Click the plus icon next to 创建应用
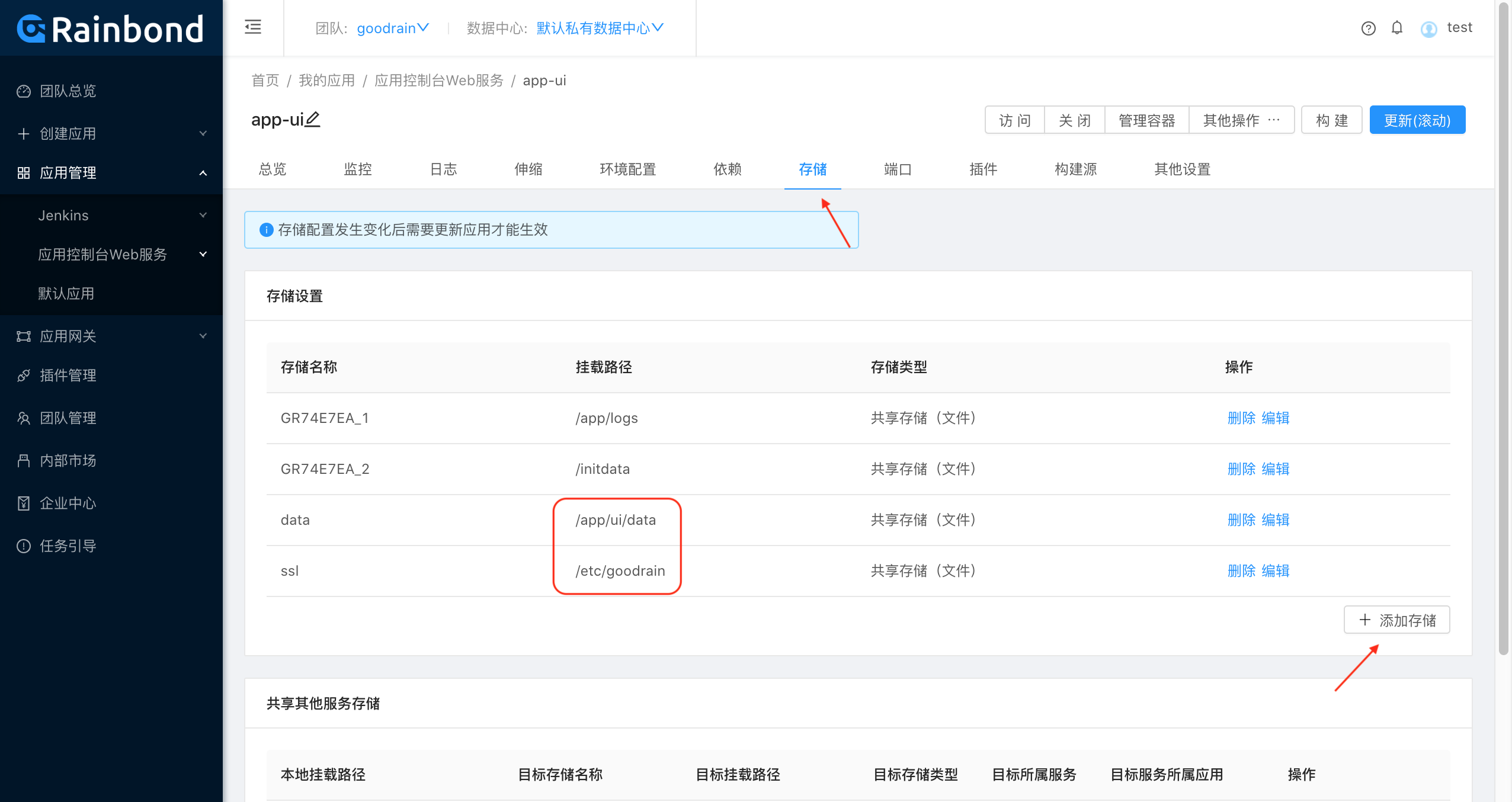The width and height of the screenshot is (1512, 802). pyautogui.click(x=24, y=134)
